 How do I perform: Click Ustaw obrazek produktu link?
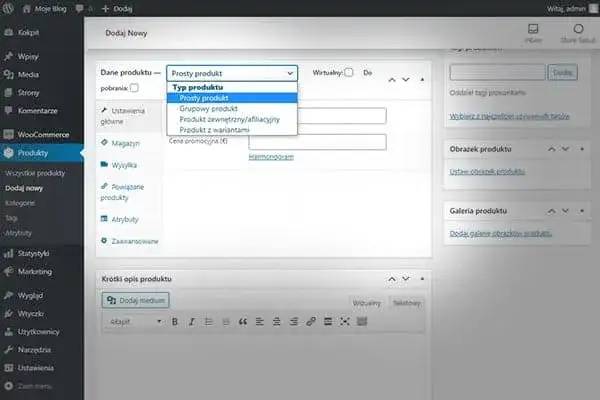(x=487, y=171)
